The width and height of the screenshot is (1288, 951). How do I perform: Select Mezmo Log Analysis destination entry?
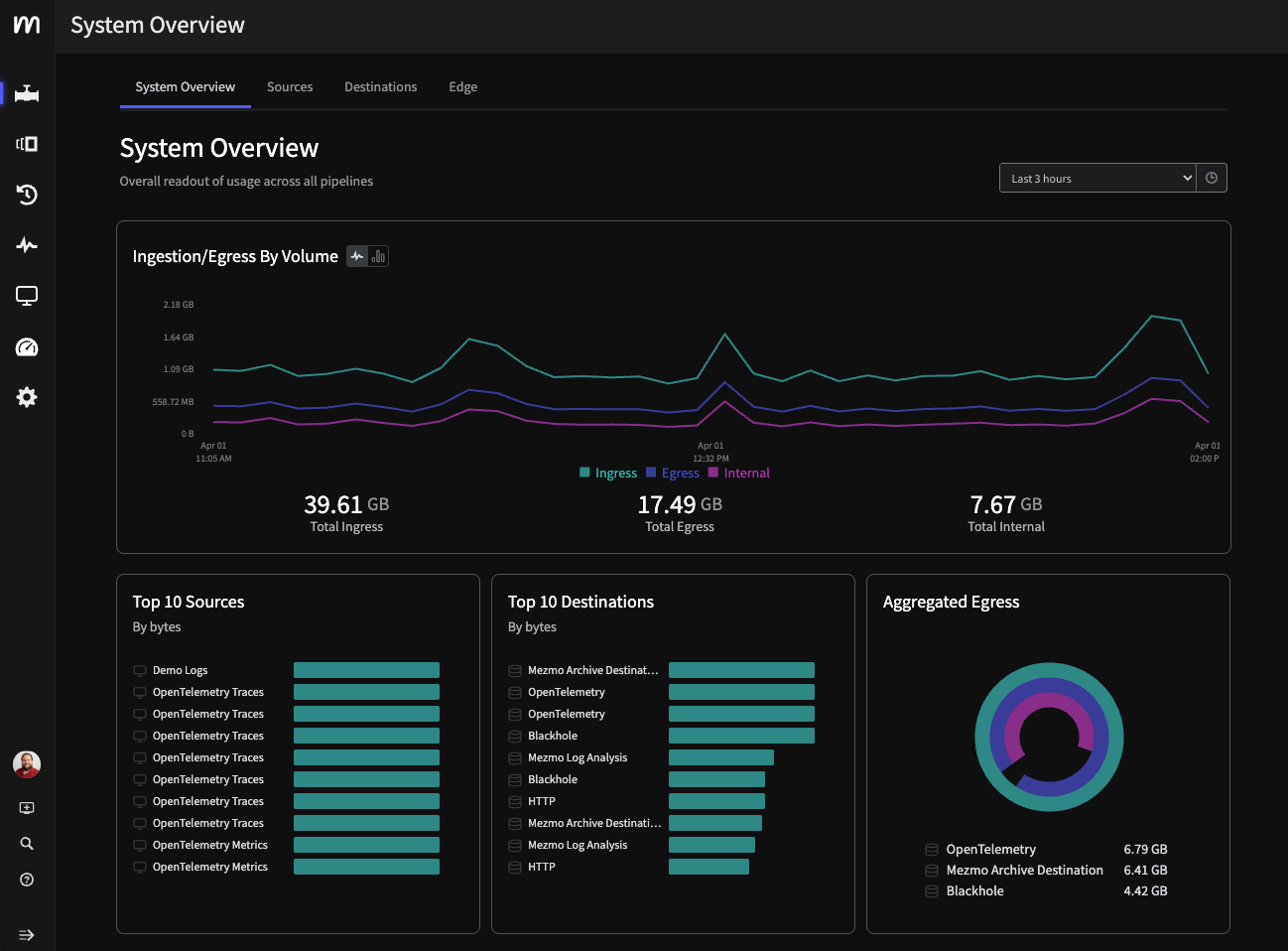pos(578,758)
